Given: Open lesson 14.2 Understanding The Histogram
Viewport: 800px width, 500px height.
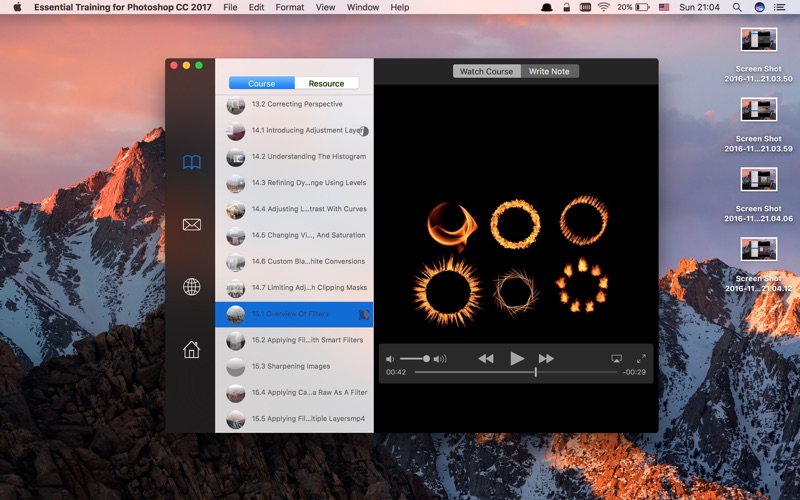Looking at the screenshot, I should pos(294,157).
